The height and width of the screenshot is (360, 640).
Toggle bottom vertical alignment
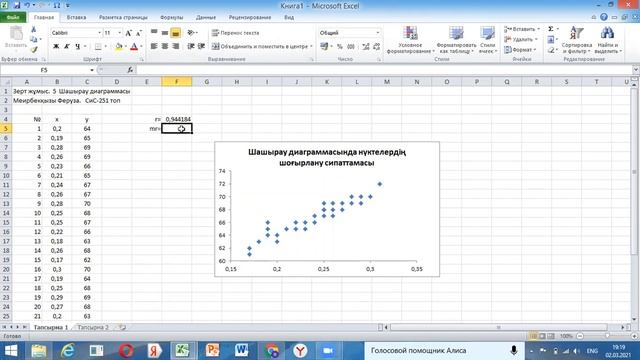tap(176, 33)
